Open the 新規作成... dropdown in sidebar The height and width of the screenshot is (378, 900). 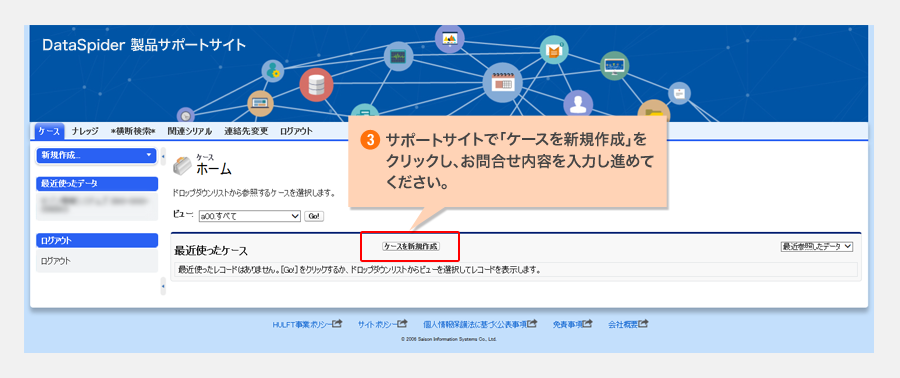[x=96, y=155]
